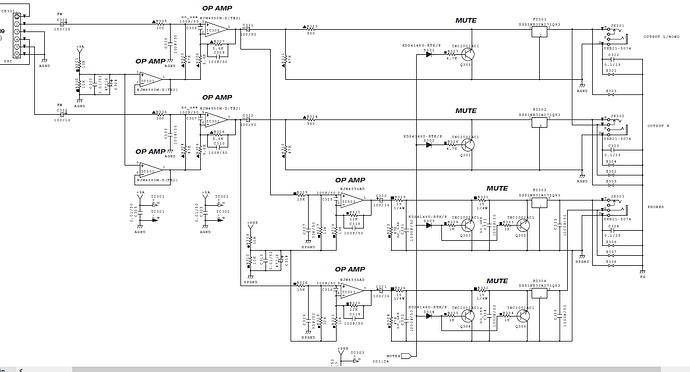
Task: Click the horizontal scrollbar thumb
Action: [x=366, y=369]
